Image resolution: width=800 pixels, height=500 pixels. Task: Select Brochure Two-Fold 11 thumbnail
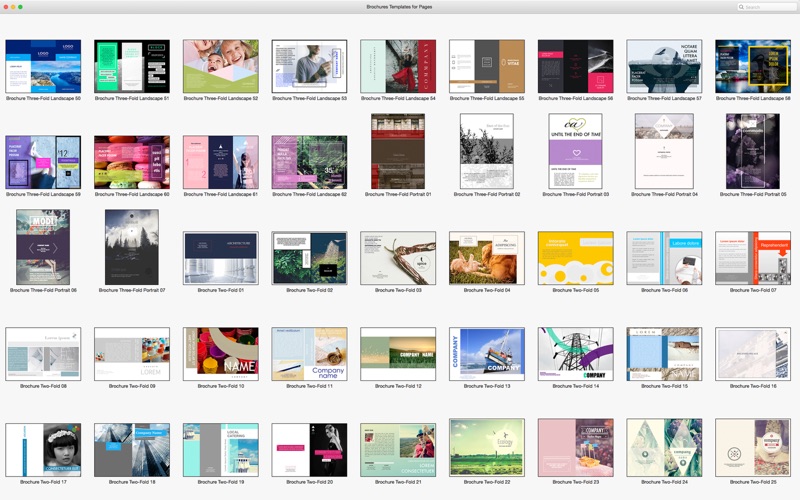pos(309,354)
